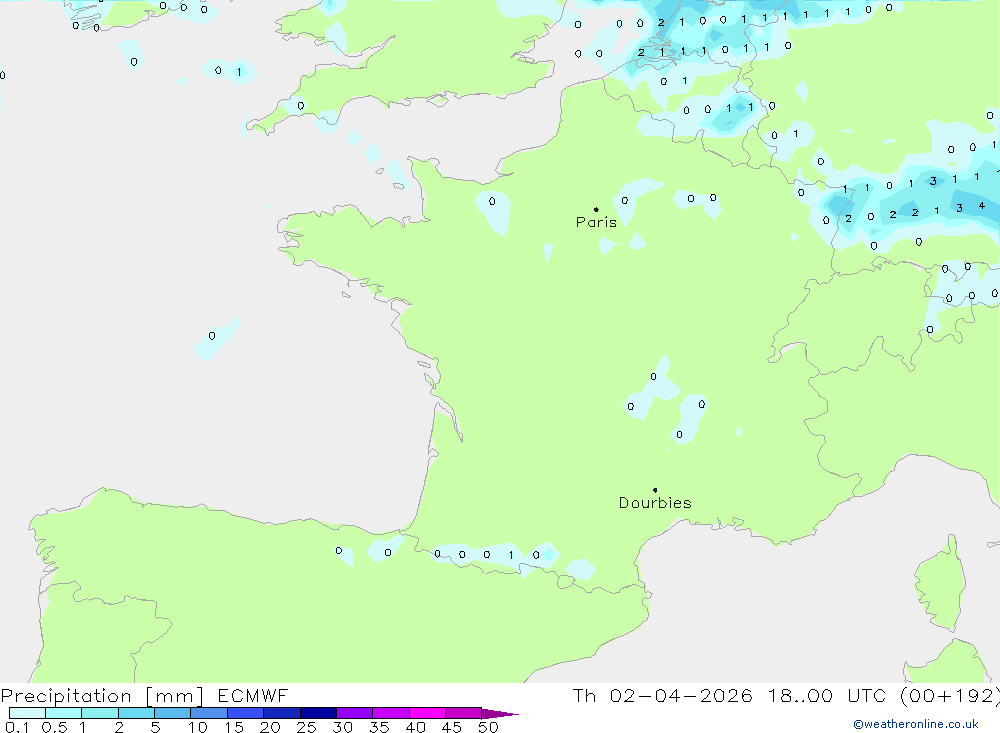Viewport: 1000px width, 733px height.
Task: Click the precipitation value 4 in Germany
Action: 982,205
